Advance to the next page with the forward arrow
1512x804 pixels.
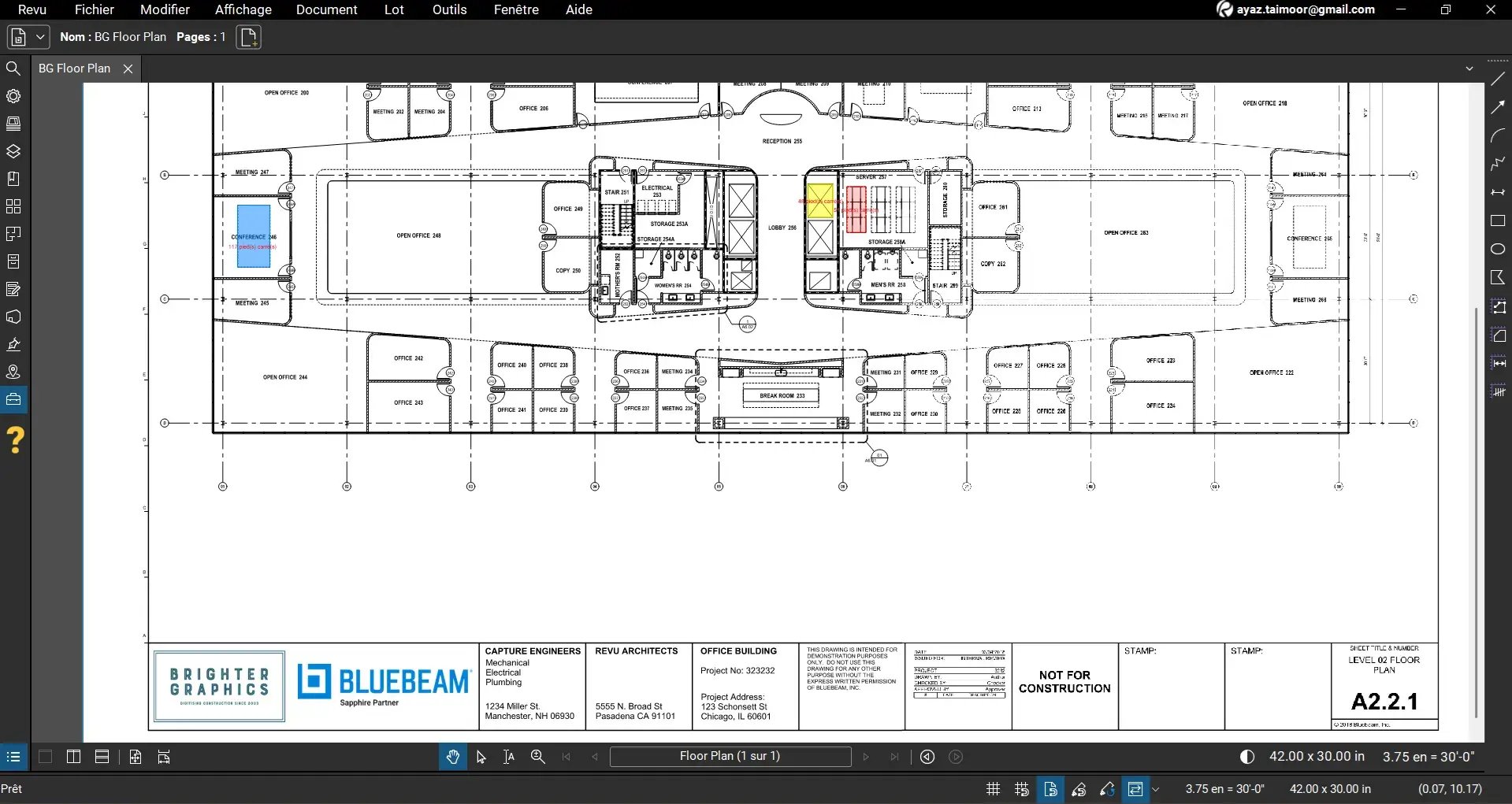865,757
